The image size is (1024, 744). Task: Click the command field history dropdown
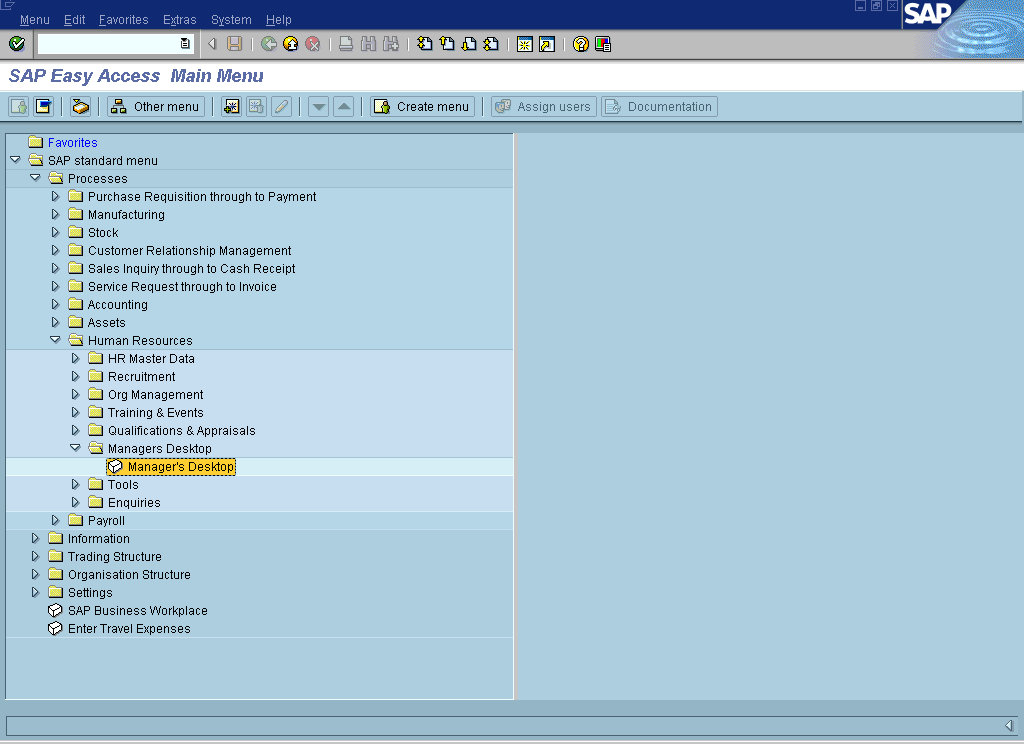coord(185,44)
